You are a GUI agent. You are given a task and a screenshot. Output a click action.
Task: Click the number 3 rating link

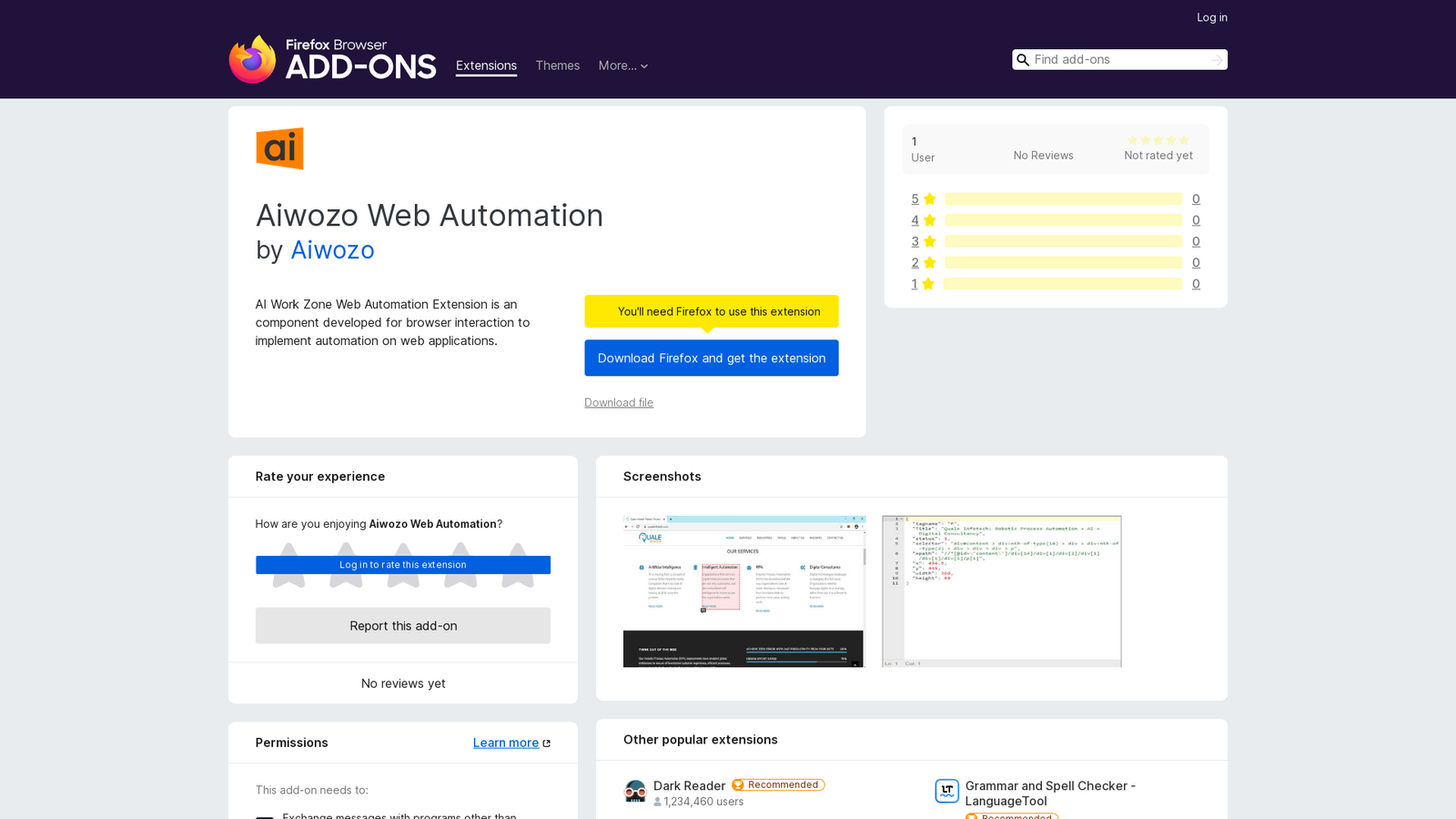coord(915,241)
